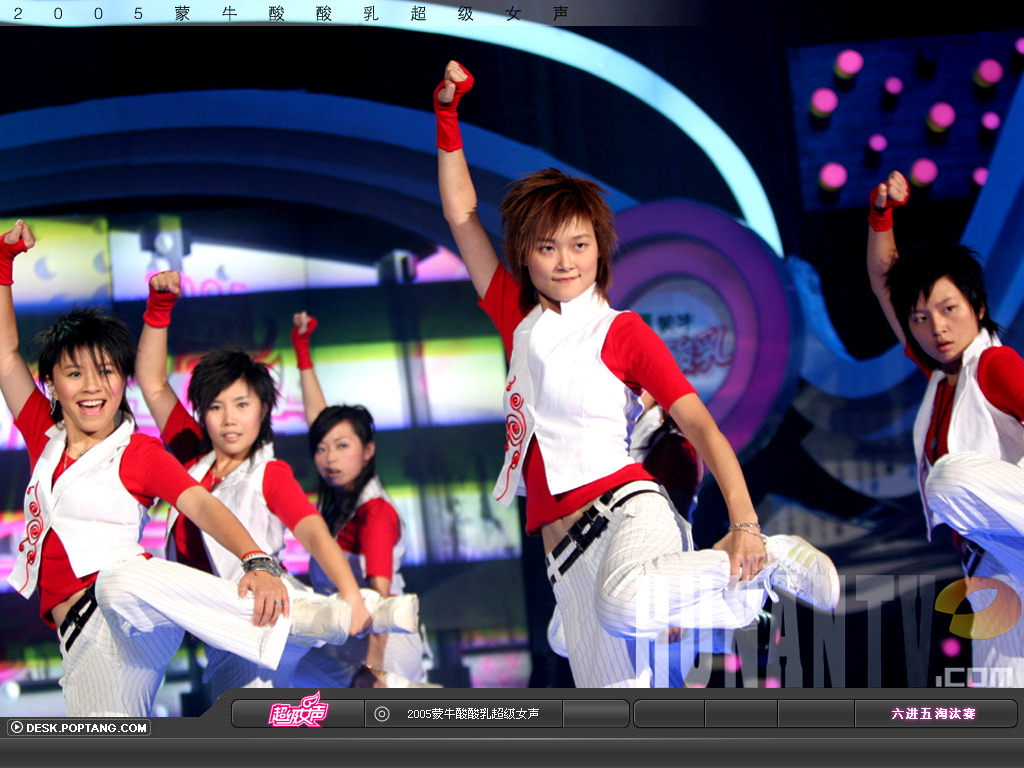Click the top title text 2005 蒙牛酸酸乳超级女声
This screenshot has height=768, width=1024.
click(290, 14)
